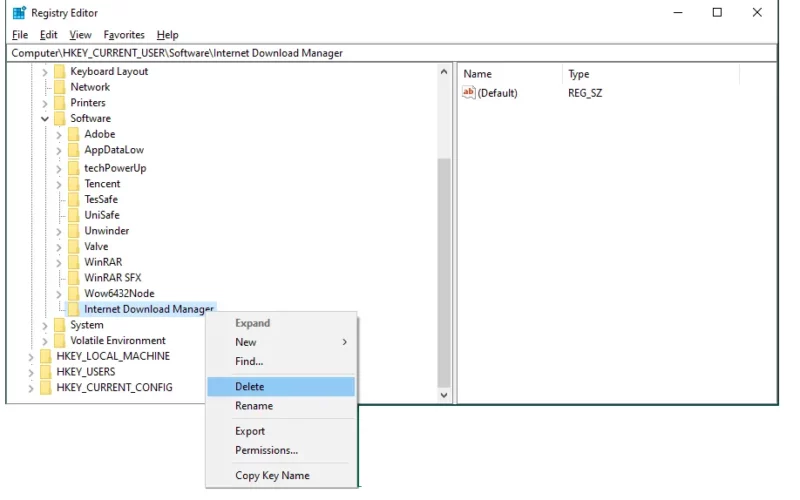Expand the Printers key
Image resolution: width=800 pixels, height=500 pixels.
point(44,104)
